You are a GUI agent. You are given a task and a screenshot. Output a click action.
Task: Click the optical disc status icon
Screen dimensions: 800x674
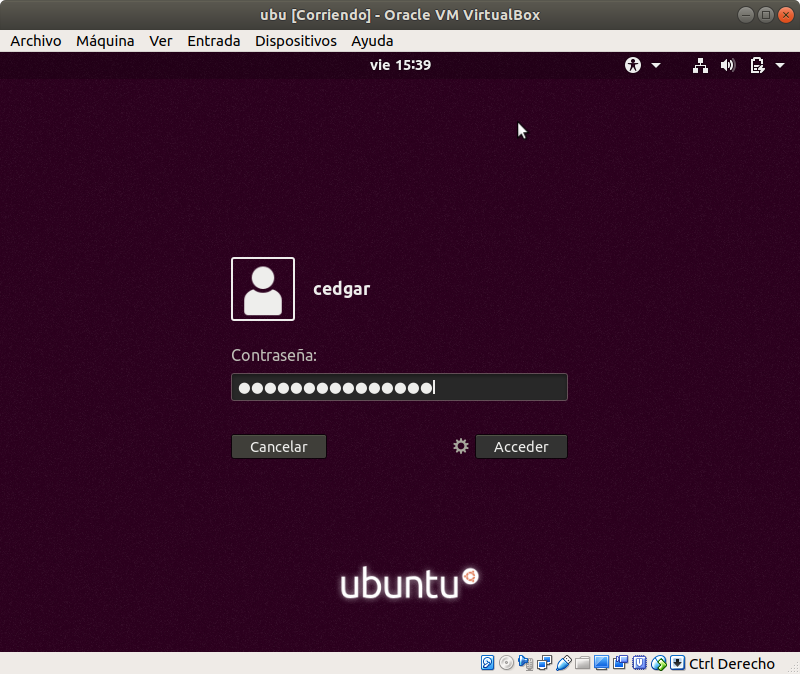(507, 663)
